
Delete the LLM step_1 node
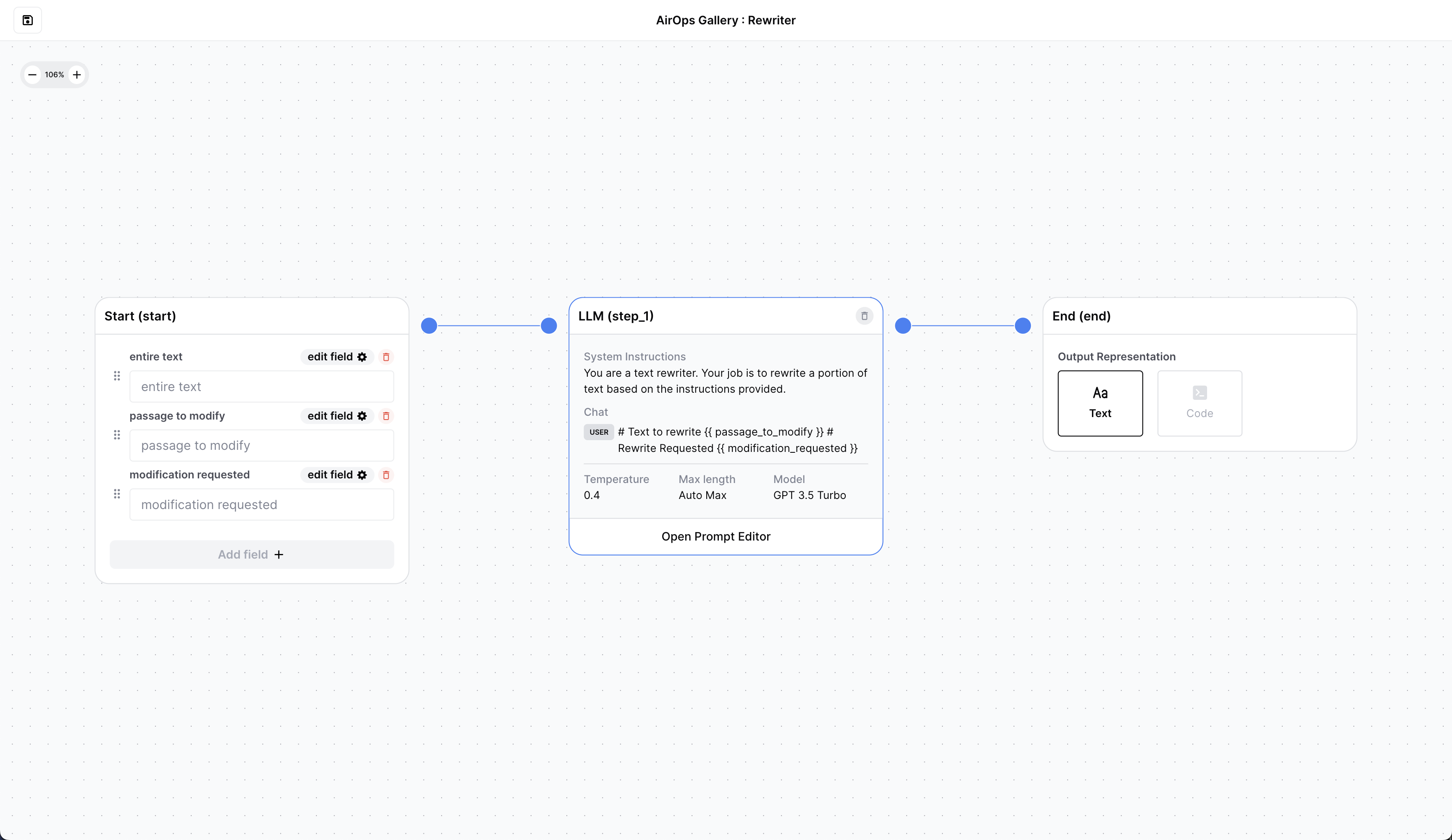tap(864, 316)
